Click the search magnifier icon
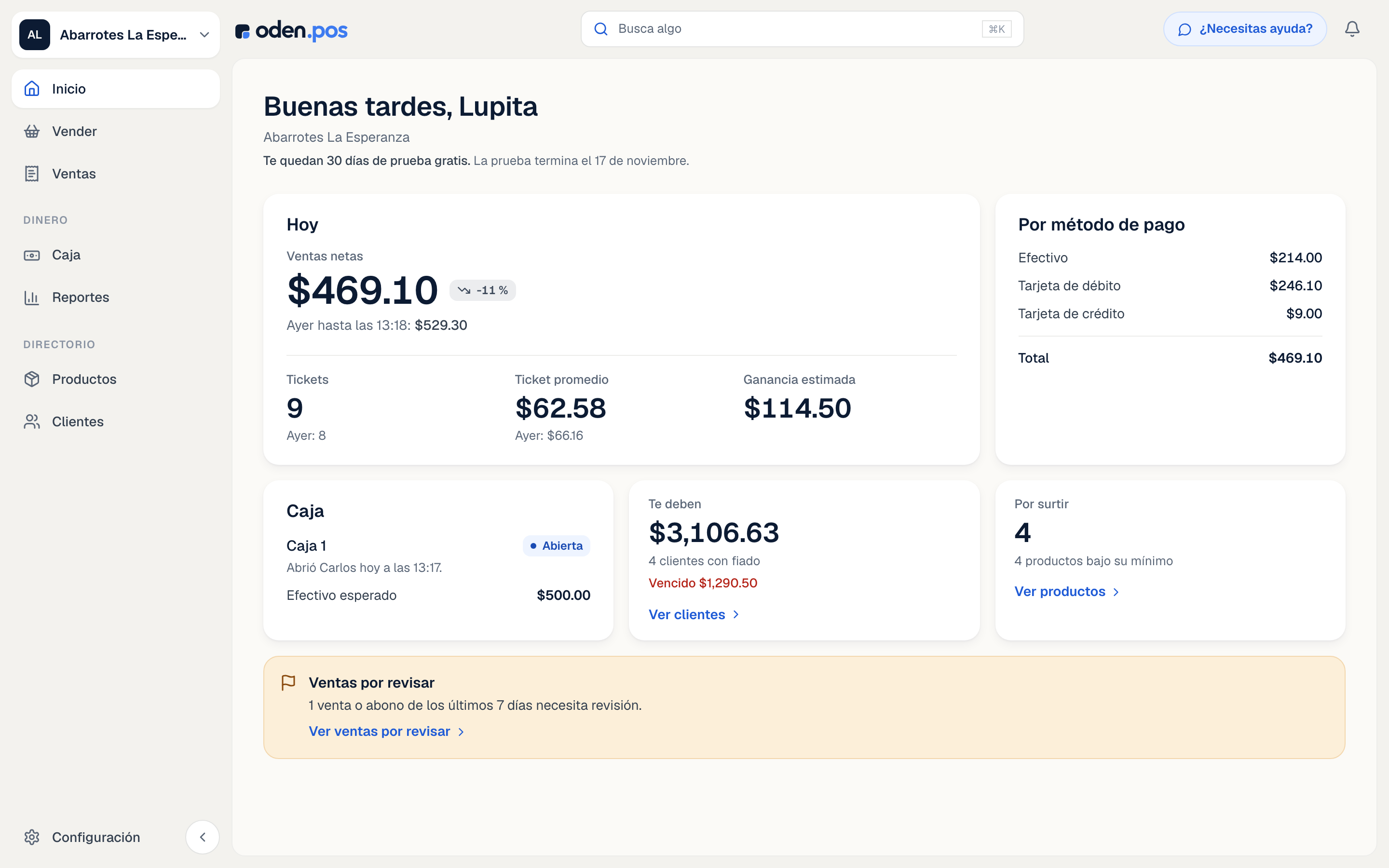The image size is (1389, 868). (x=601, y=29)
